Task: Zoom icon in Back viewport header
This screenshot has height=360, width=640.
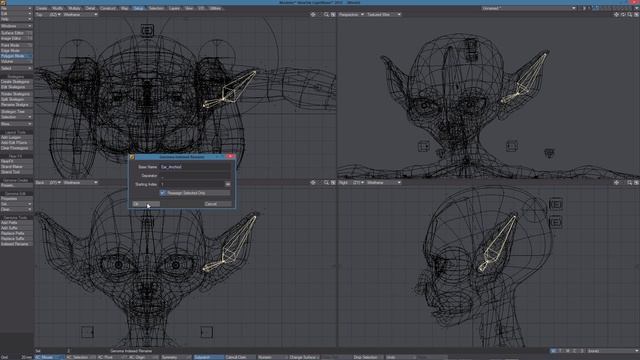Action: point(326,183)
